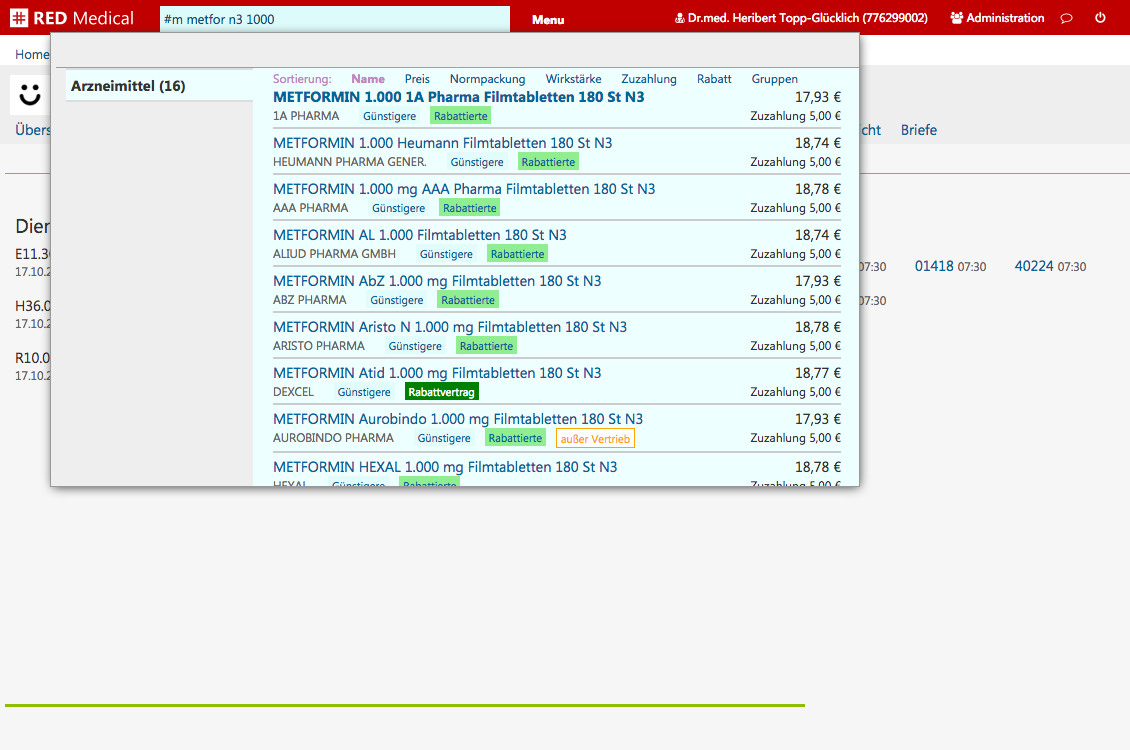Click Rabattierte for ABZ PHARMA
The width and height of the screenshot is (1130, 750).
[468, 300]
